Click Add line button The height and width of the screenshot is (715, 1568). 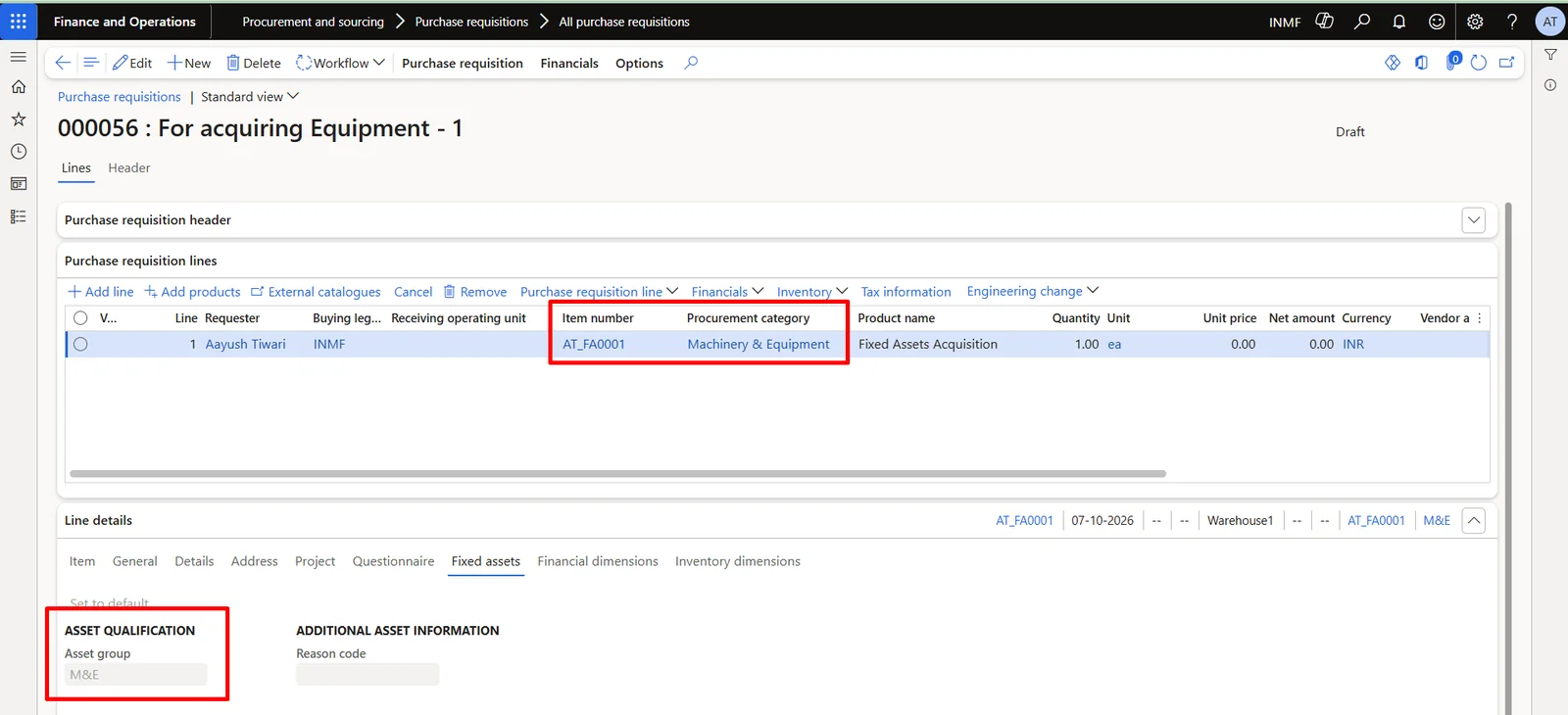point(101,292)
